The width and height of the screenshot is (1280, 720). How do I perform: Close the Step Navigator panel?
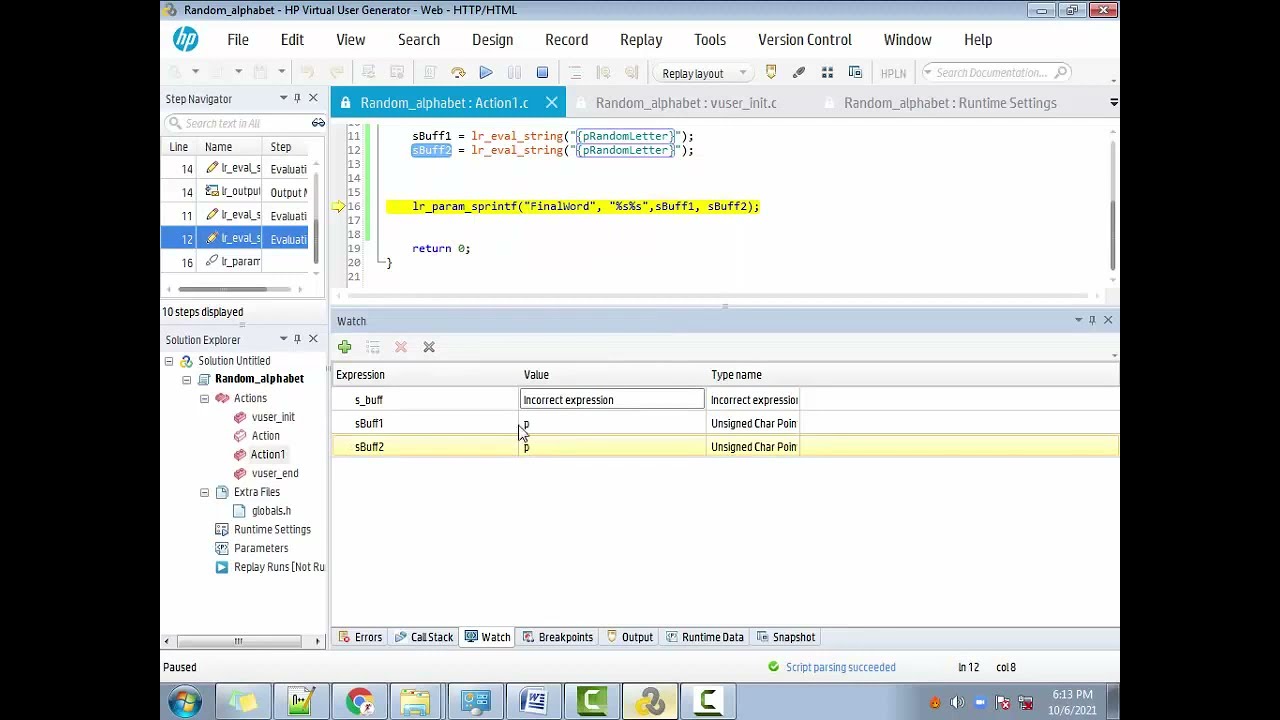pyautogui.click(x=313, y=98)
